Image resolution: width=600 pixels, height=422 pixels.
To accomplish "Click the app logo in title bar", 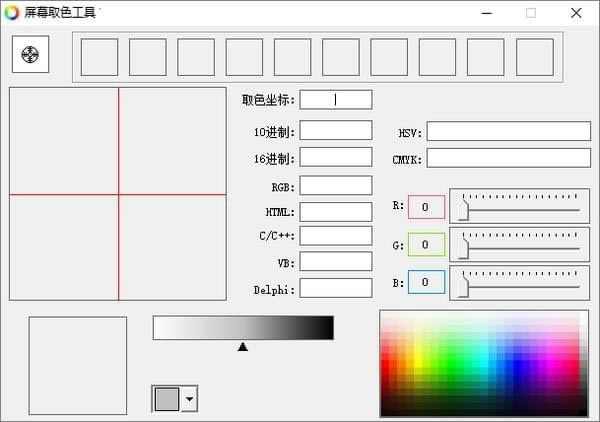I will tap(12, 13).
